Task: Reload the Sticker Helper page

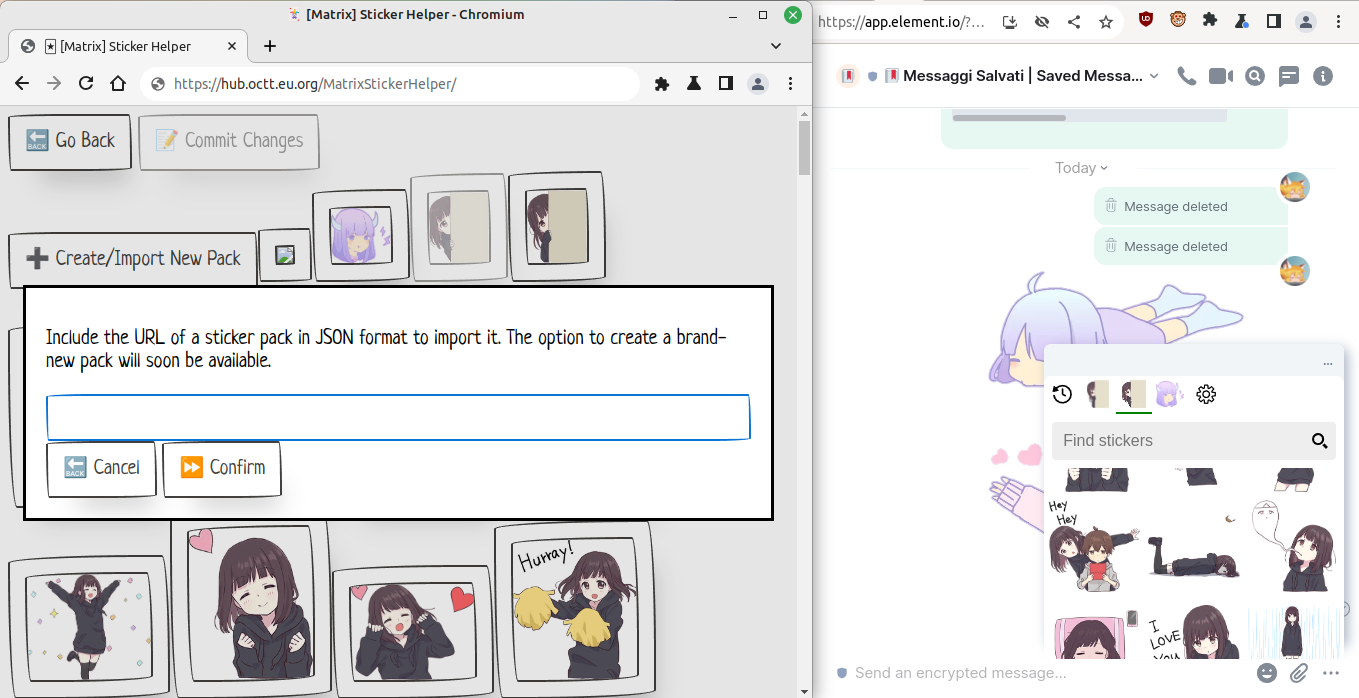Action: point(86,84)
